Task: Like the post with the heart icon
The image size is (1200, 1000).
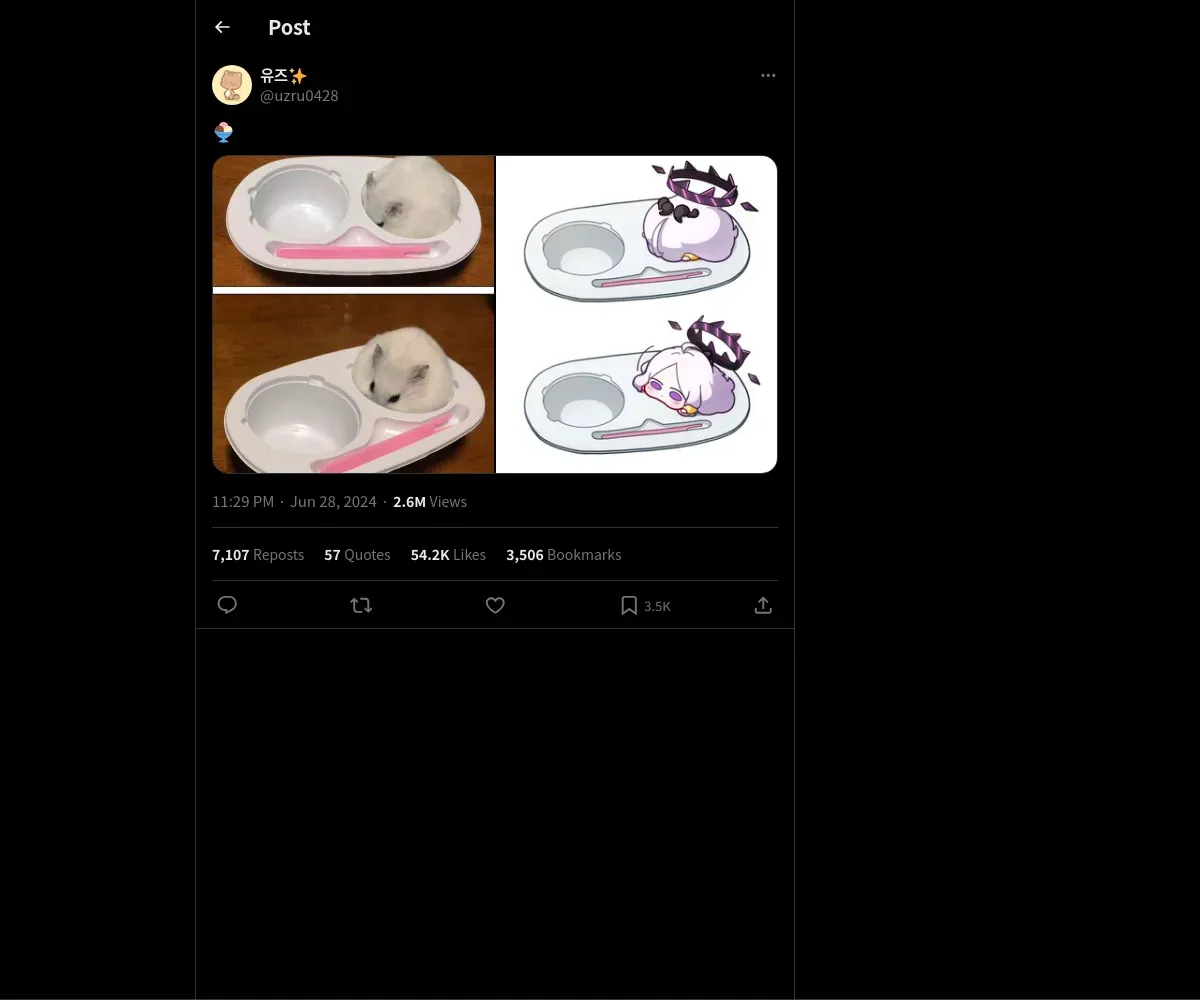Action: tap(495, 605)
